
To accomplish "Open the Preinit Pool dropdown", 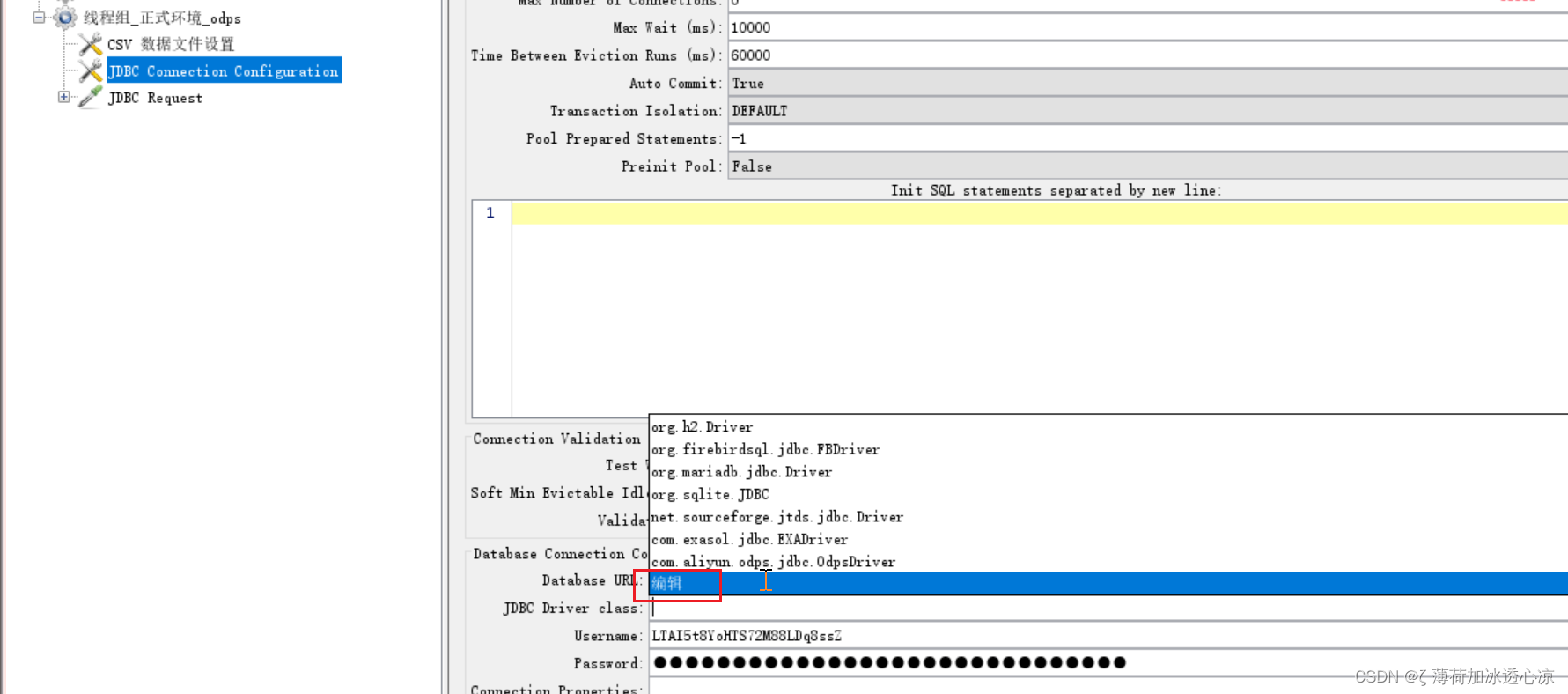I will click(1147, 166).
